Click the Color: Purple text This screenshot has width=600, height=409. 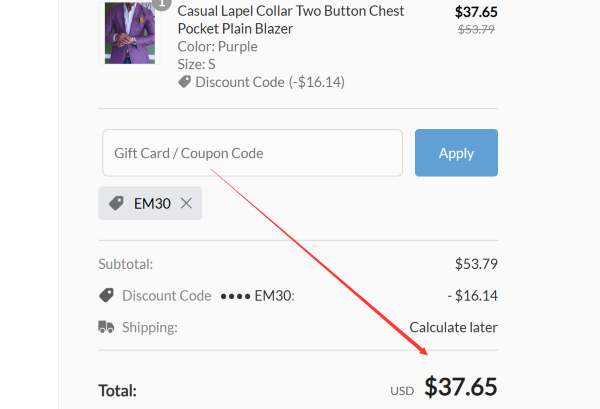click(x=217, y=46)
